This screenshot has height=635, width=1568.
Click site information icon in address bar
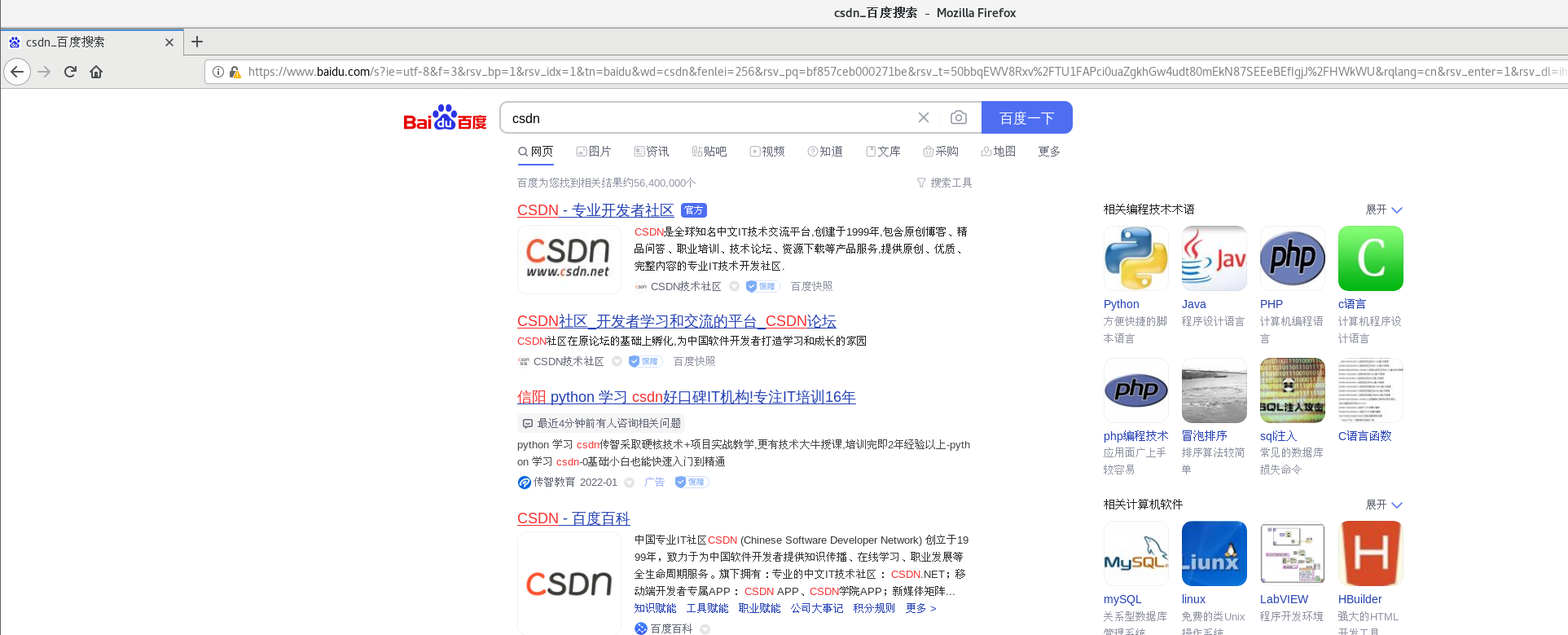coord(218,72)
